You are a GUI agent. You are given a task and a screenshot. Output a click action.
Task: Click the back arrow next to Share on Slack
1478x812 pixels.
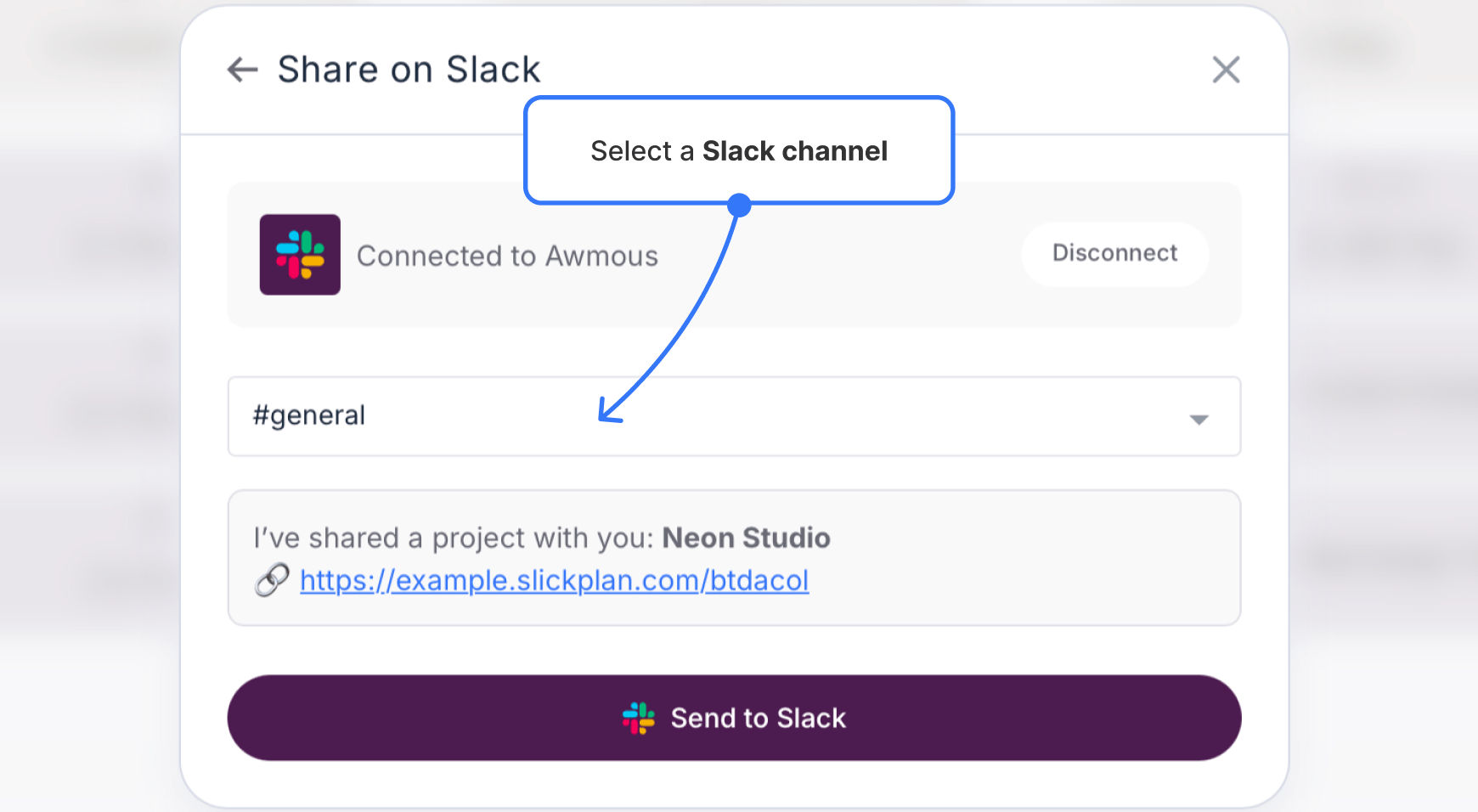tap(242, 70)
